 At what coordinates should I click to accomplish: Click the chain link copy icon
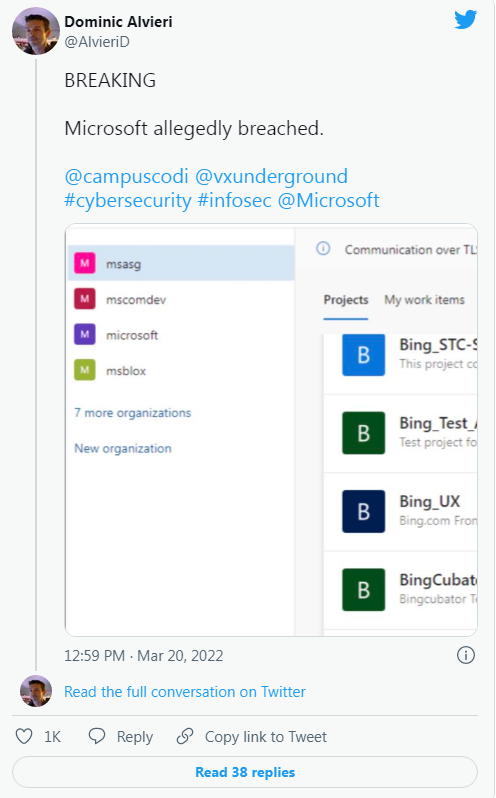point(185,736)
